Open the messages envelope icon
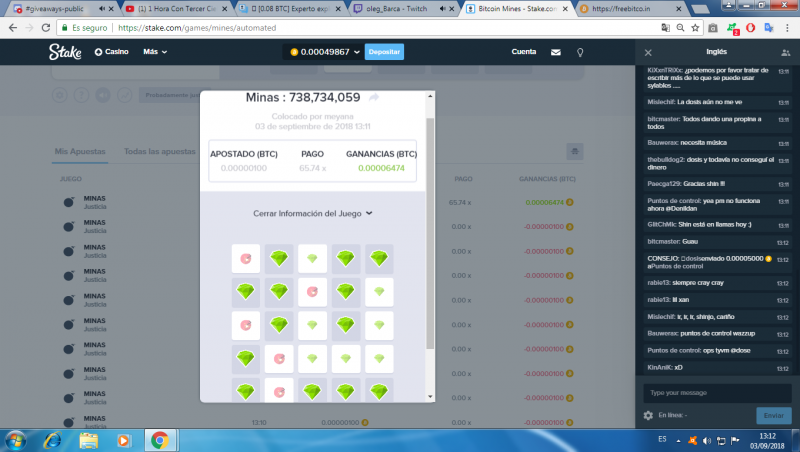Image resolution: width=800 pixels, height=452 pixels. (556, 52)
